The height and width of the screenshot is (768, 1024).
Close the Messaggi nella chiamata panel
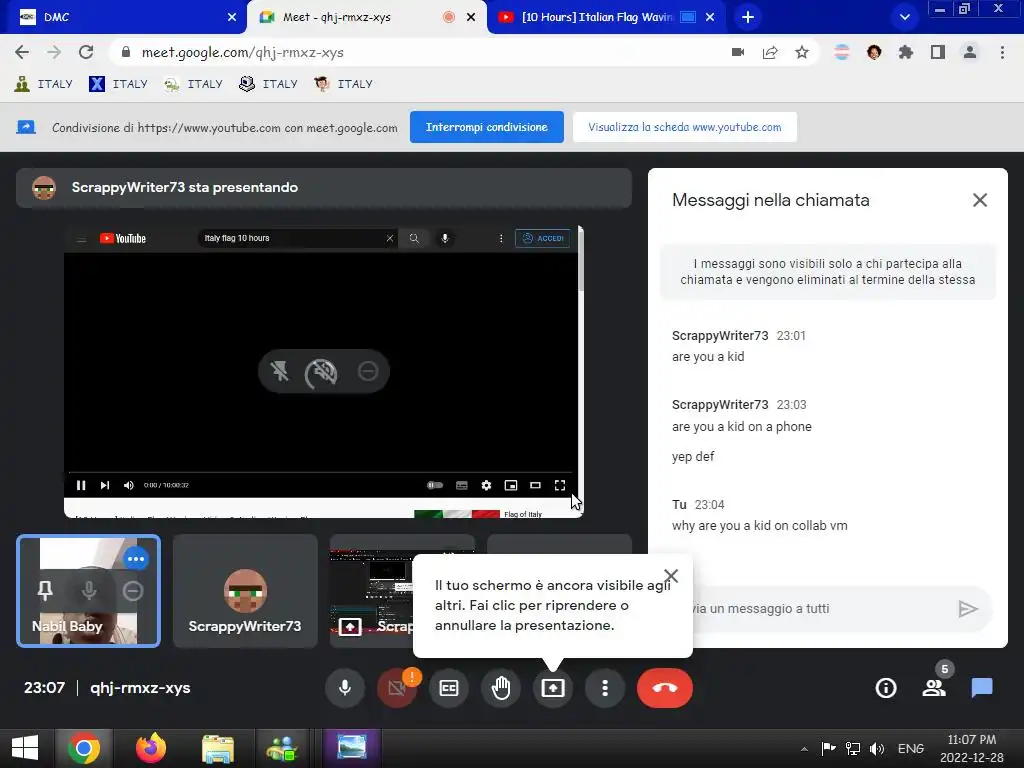click(x=980, y=200)
